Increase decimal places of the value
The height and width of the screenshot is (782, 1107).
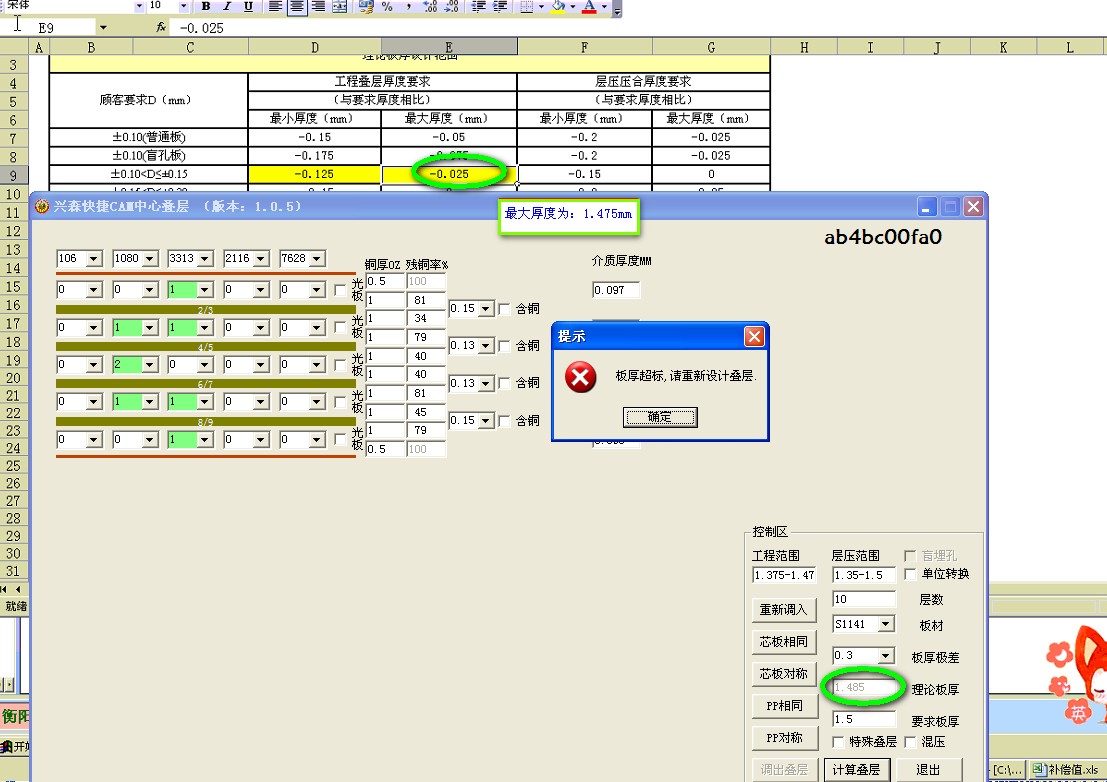430,6
